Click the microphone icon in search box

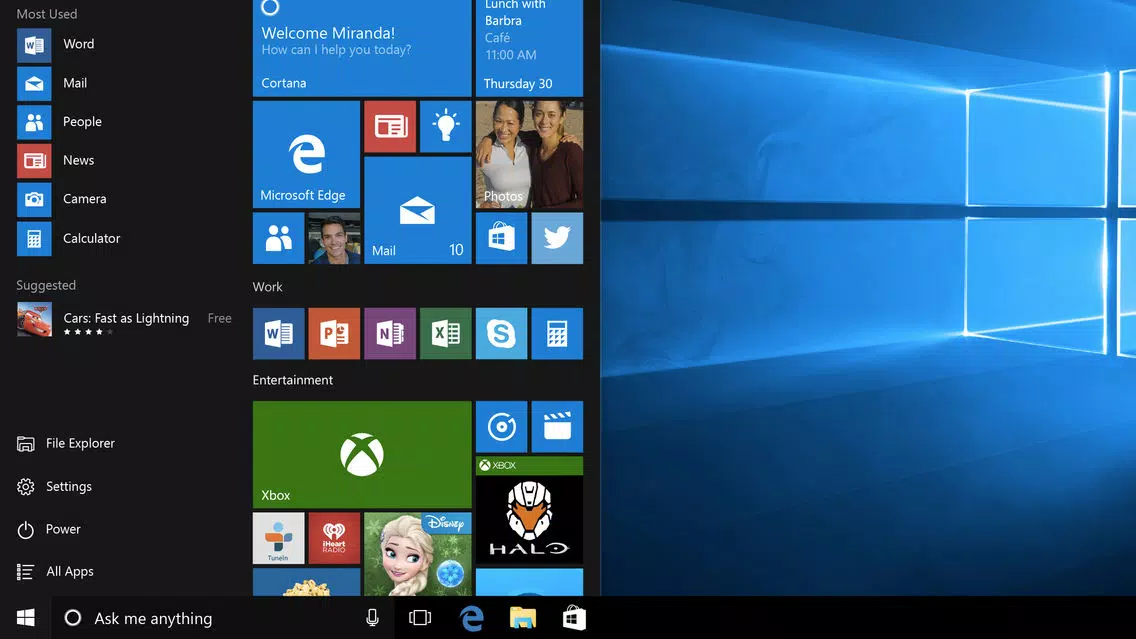(x=372, y=618)
